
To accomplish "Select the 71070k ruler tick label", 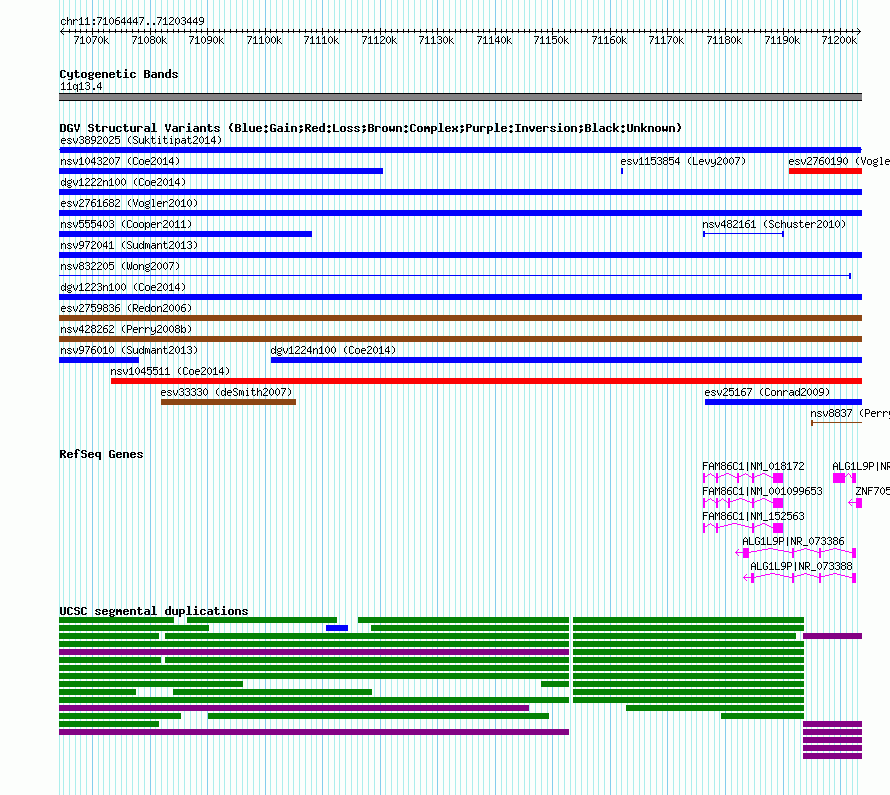I will [91, 40].
